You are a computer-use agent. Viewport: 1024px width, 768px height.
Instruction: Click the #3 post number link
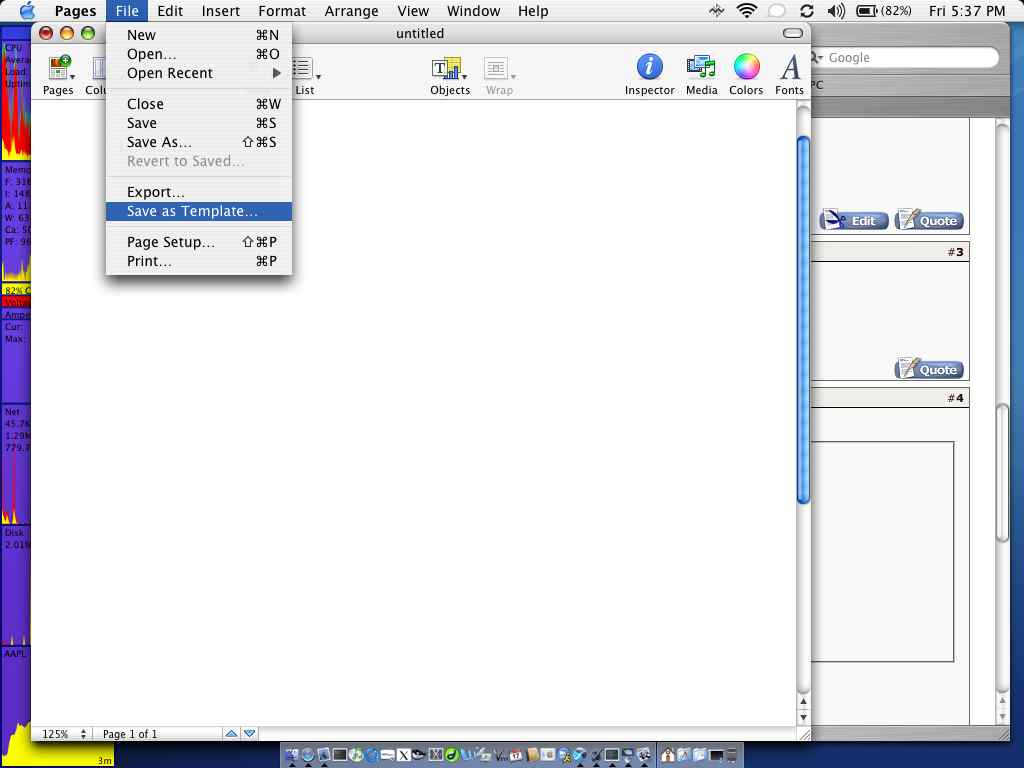click(x=955, y=252)
